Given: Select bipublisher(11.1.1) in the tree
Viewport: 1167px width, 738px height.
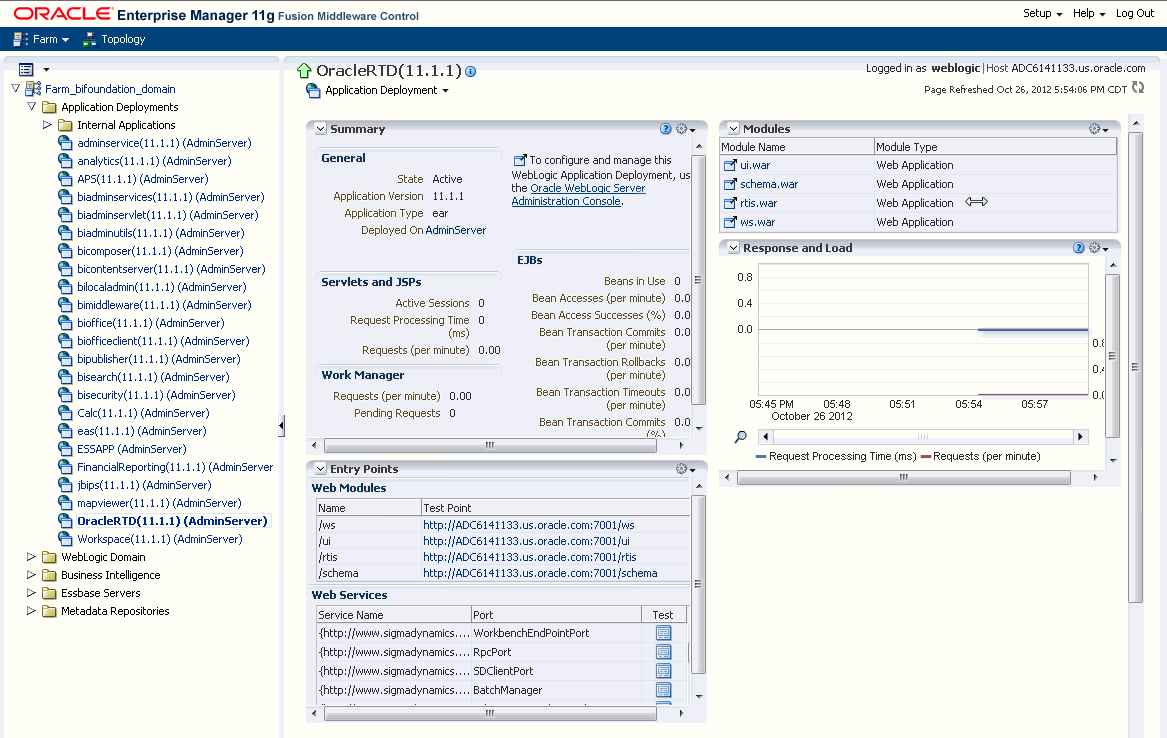Looking at the screenshot, I should 159,359.
